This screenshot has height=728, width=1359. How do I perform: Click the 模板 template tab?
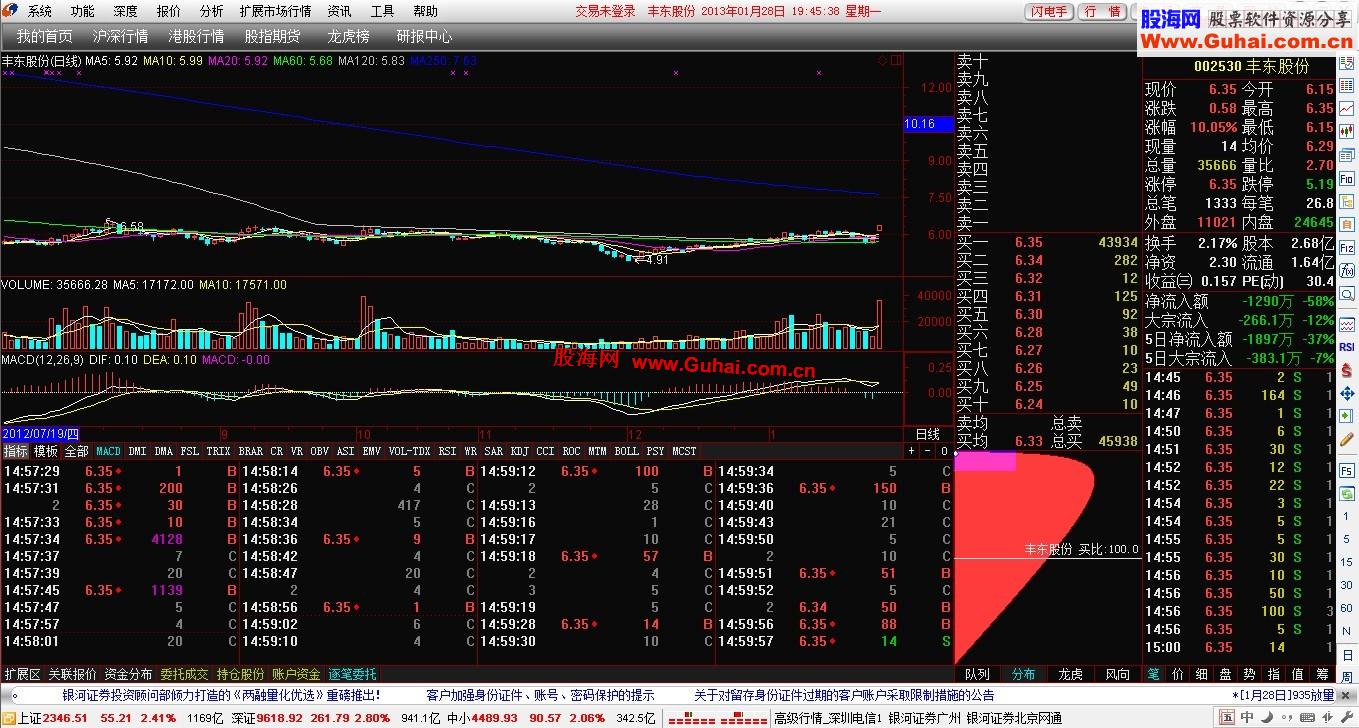click(46, 452)
